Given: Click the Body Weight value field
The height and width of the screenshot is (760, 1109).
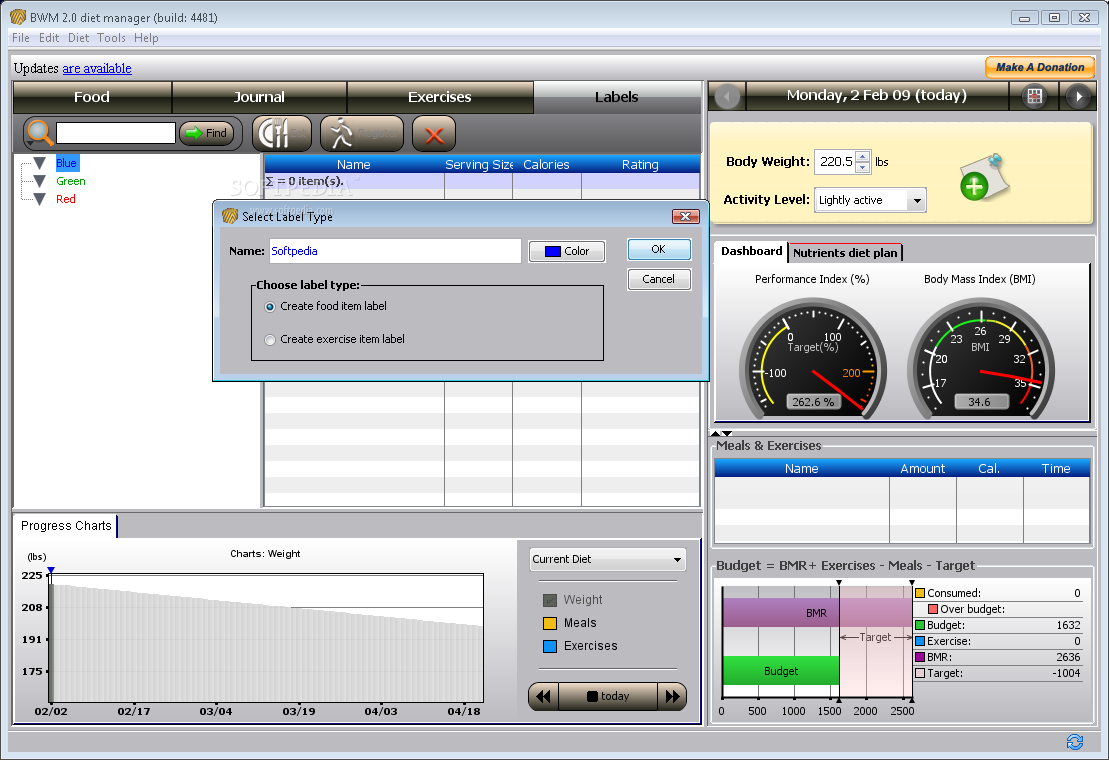Looking at the screenshot, I should [835, 162].
